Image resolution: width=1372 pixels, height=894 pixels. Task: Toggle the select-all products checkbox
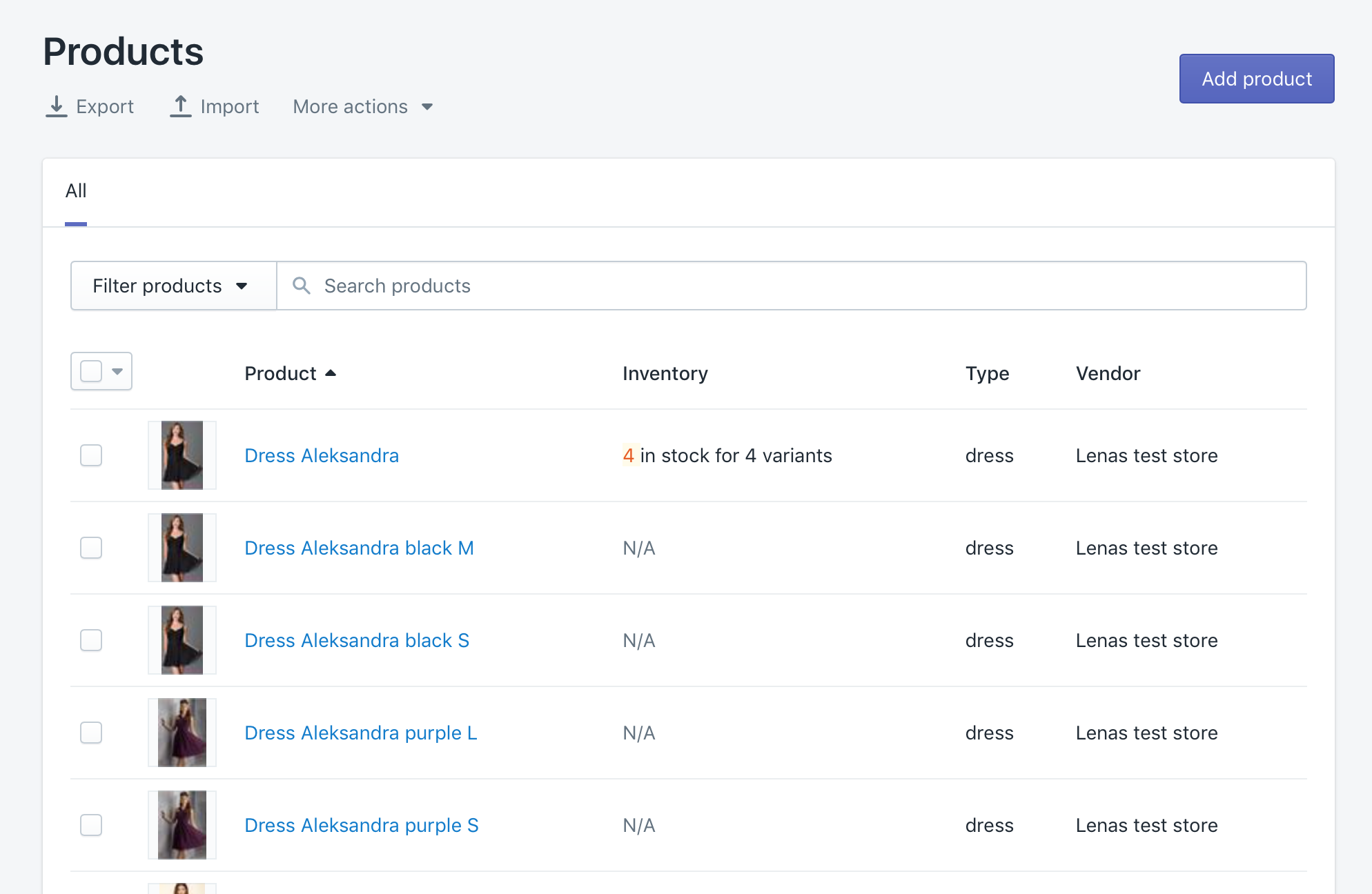point(91,371)
